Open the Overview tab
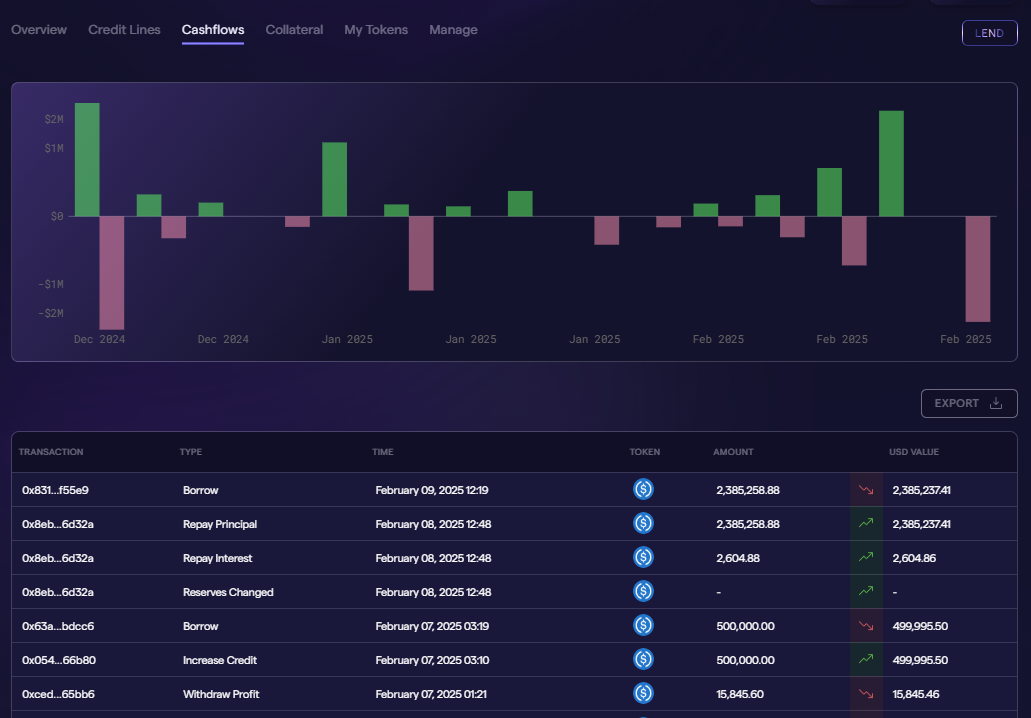 click(x=39, y=30)
